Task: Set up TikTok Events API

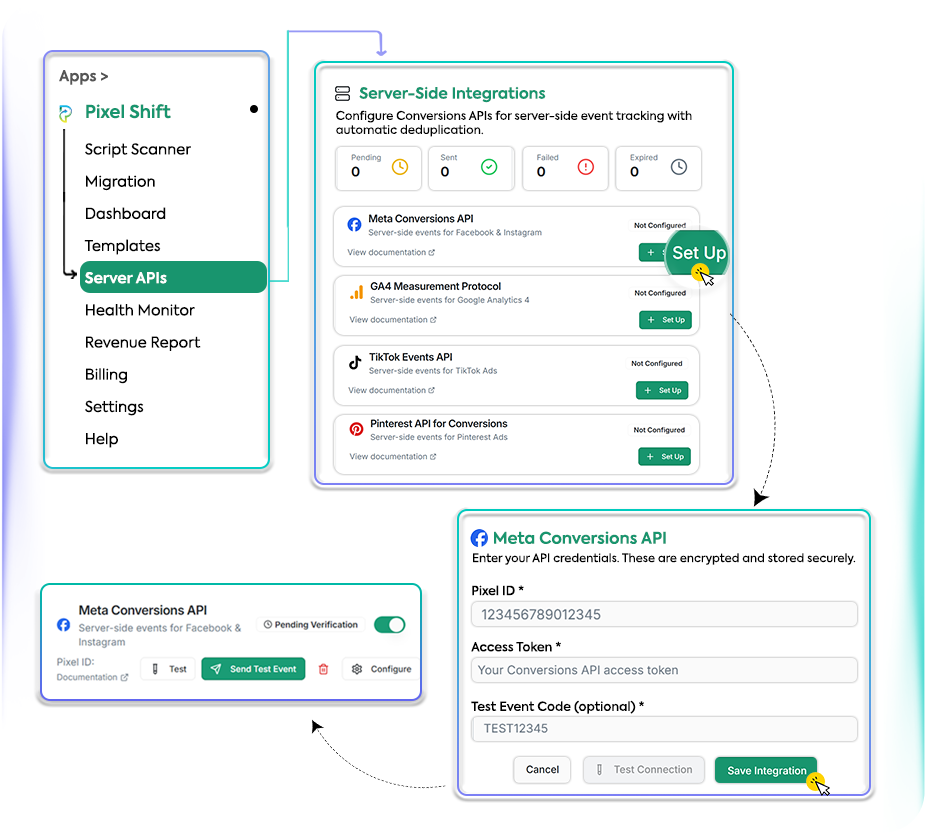Action: click(x=662, y=390)
